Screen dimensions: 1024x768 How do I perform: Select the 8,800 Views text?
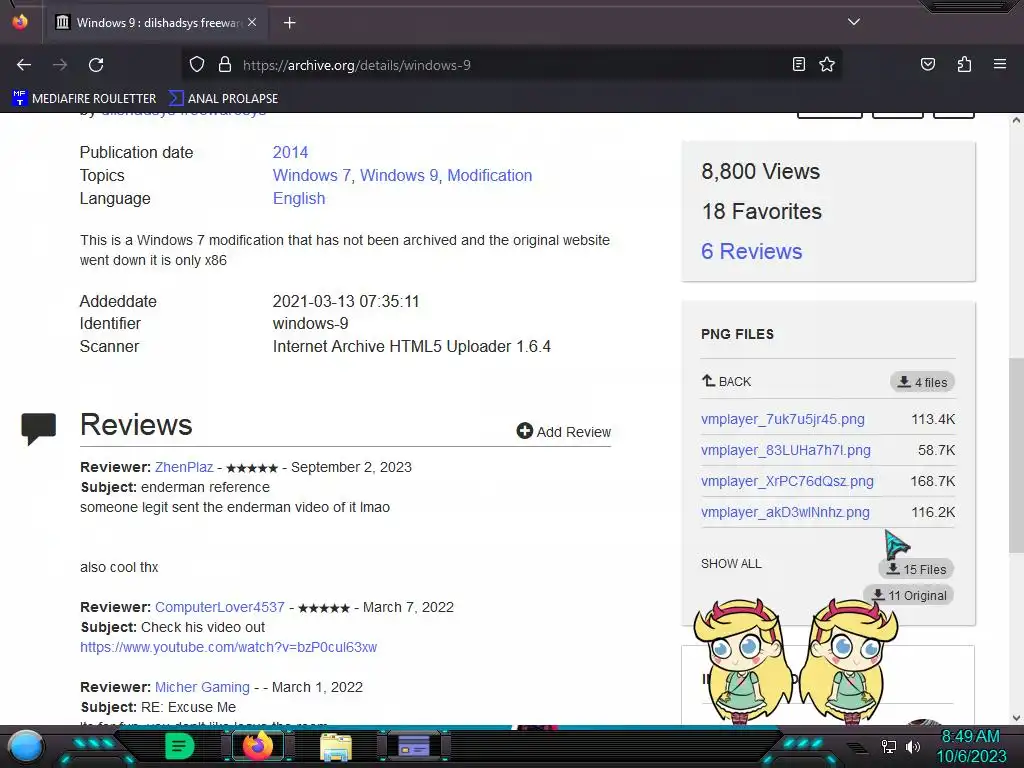760,172
